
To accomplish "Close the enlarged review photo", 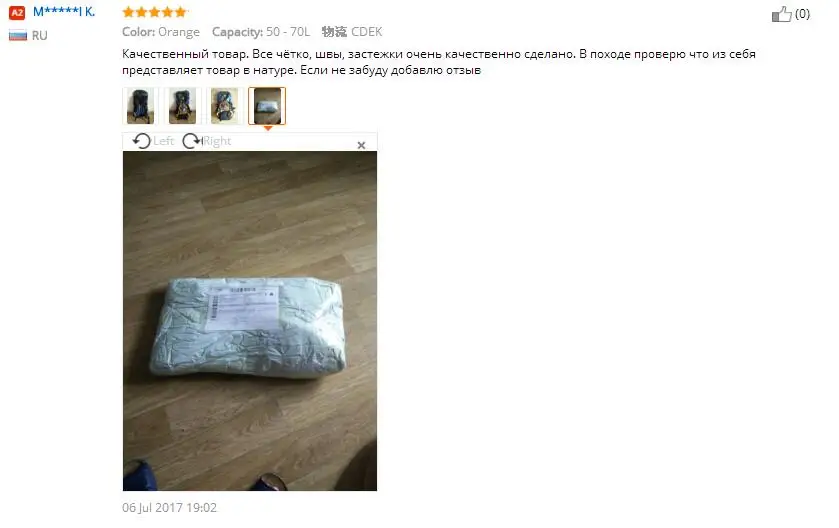I will click(x=361, y=145).
